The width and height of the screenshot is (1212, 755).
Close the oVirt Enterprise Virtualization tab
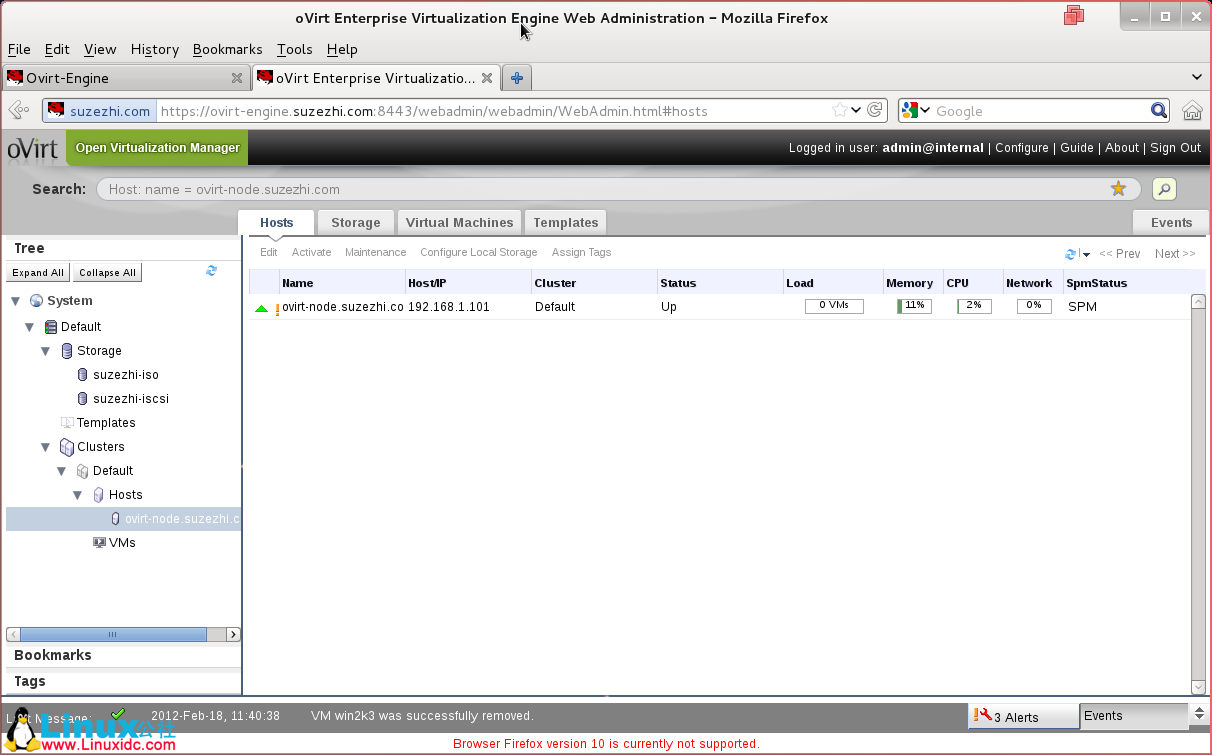point(487,78)
